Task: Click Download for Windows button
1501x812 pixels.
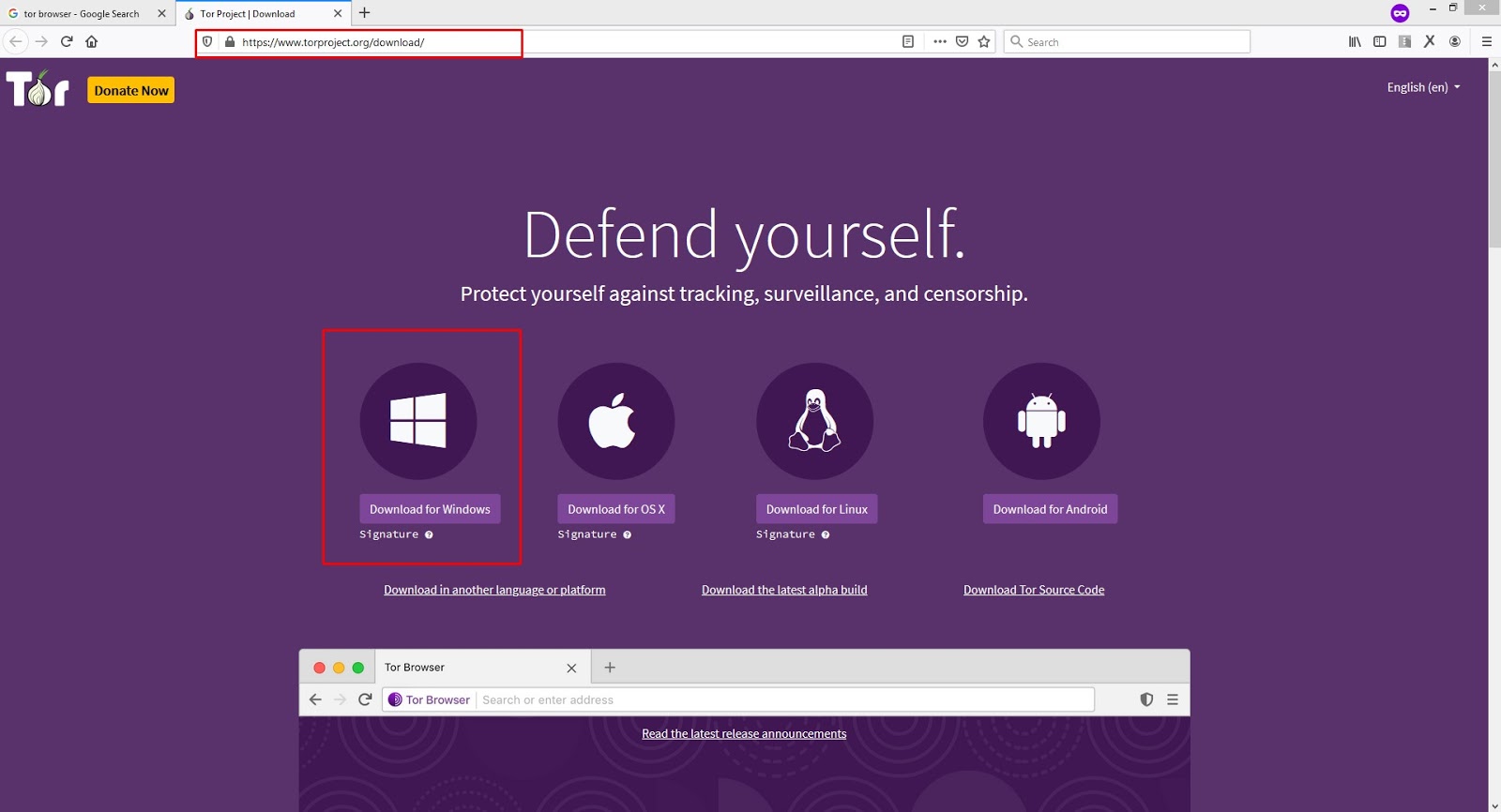Action: click(430, 509)
